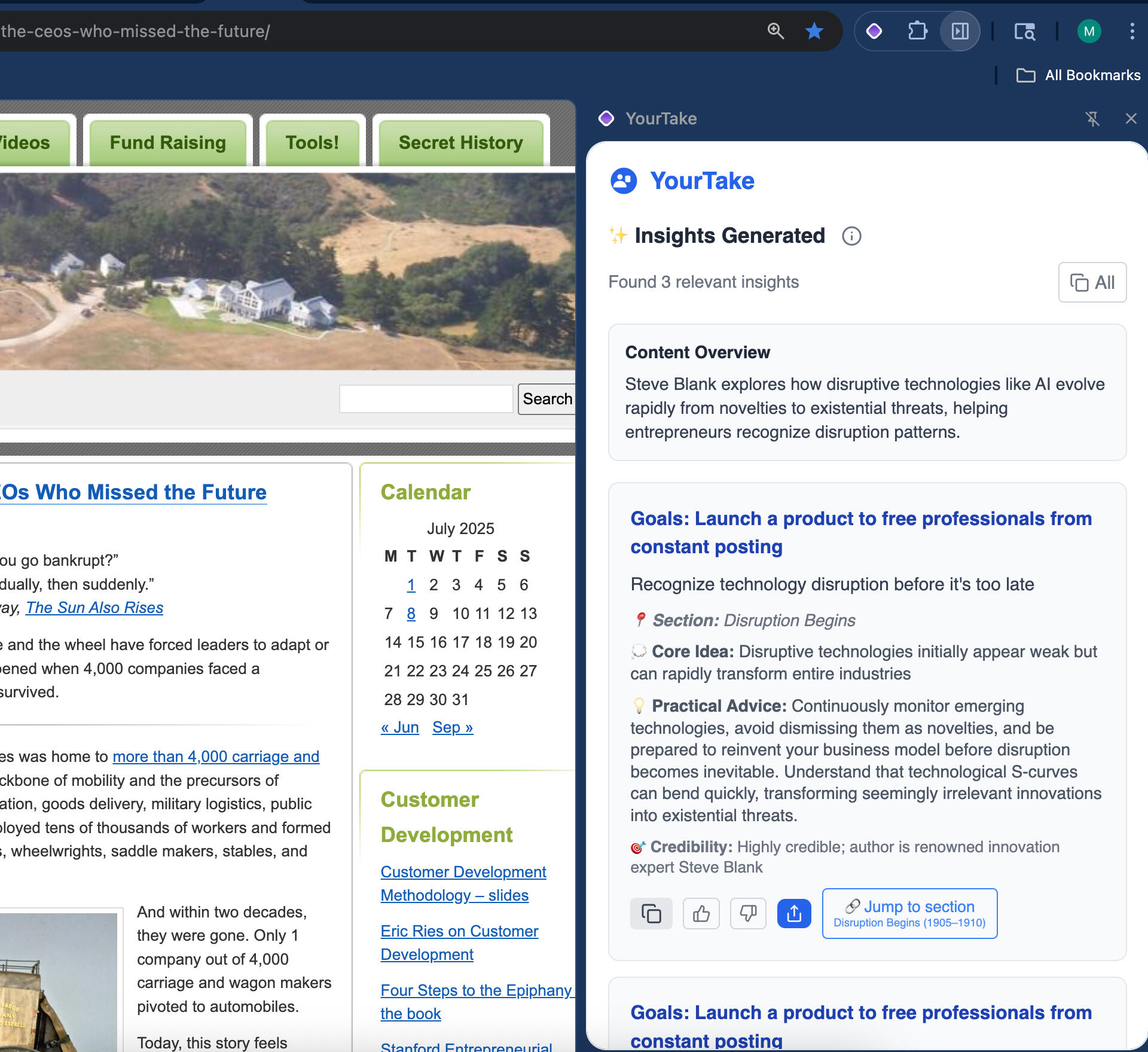This screenshot has width=1148, height=1052.
Task: Go to Sep in calendar
Action: (x=453, y=728)
